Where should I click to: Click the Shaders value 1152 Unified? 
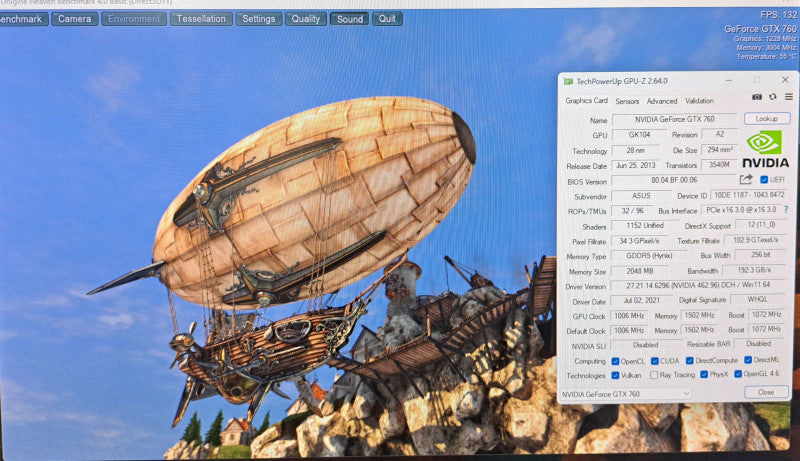645,225
